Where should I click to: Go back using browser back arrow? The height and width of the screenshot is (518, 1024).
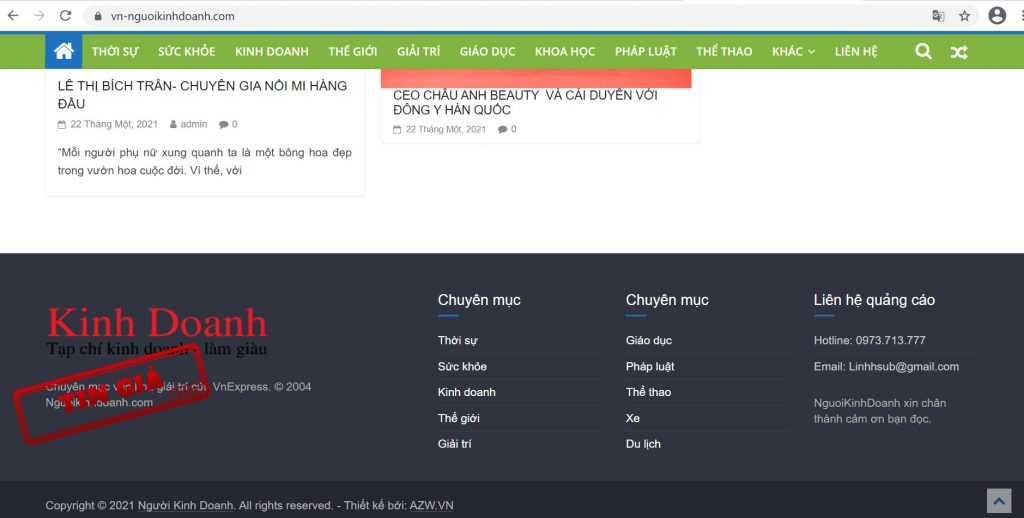click(13, 16)
